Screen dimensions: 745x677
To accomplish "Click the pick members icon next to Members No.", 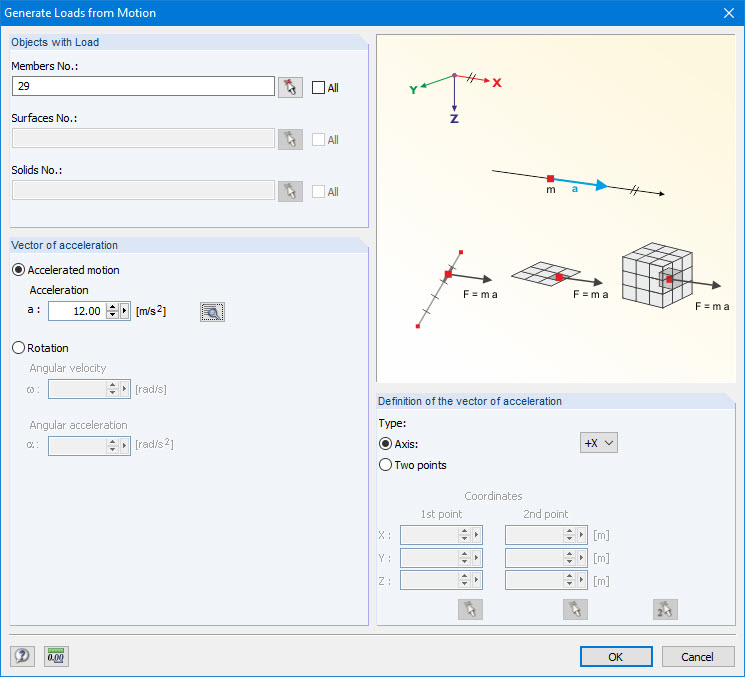I will 290,87.
